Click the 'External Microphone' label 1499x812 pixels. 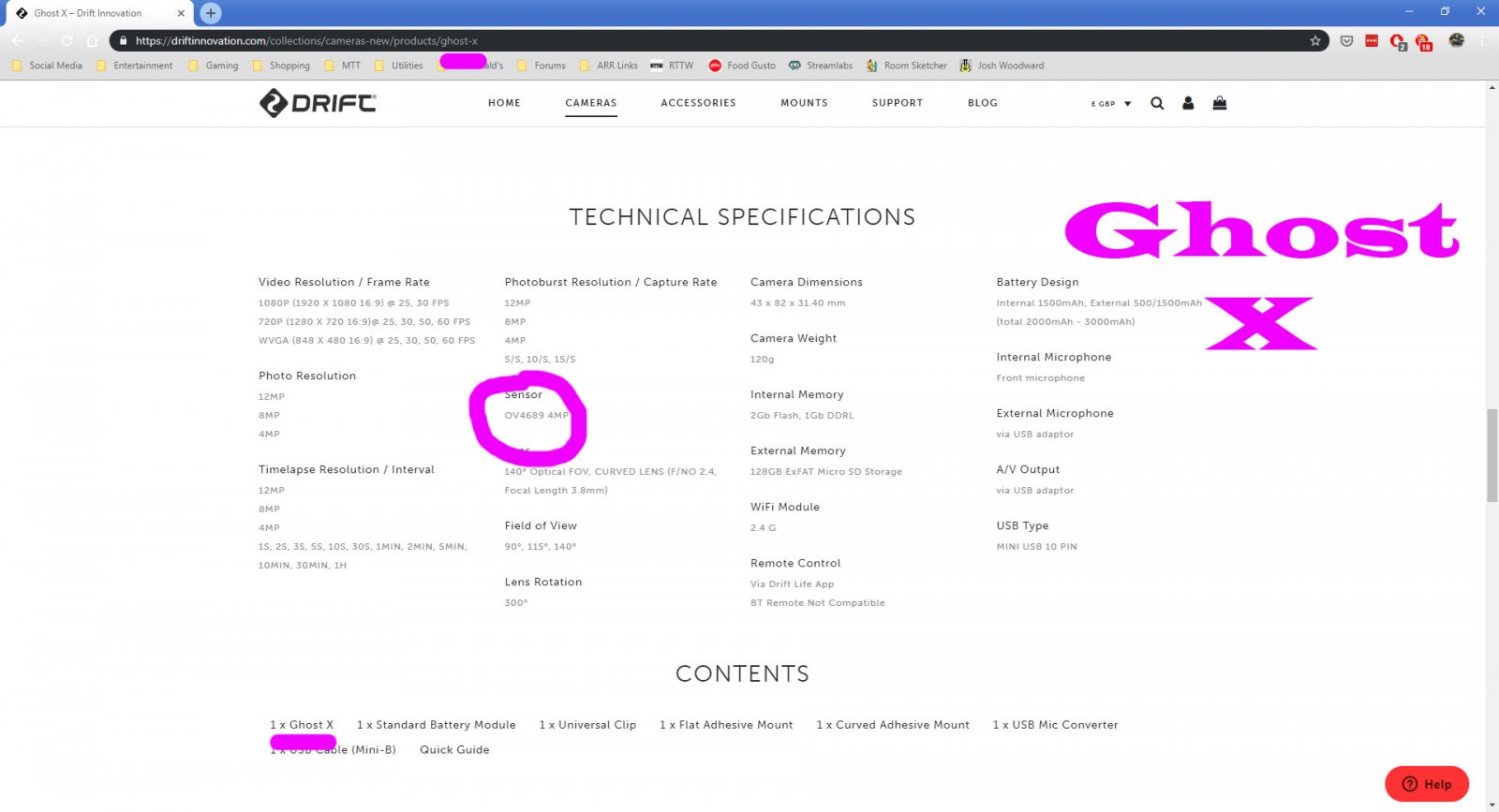pyautogui.click(x=1055, y=413)
